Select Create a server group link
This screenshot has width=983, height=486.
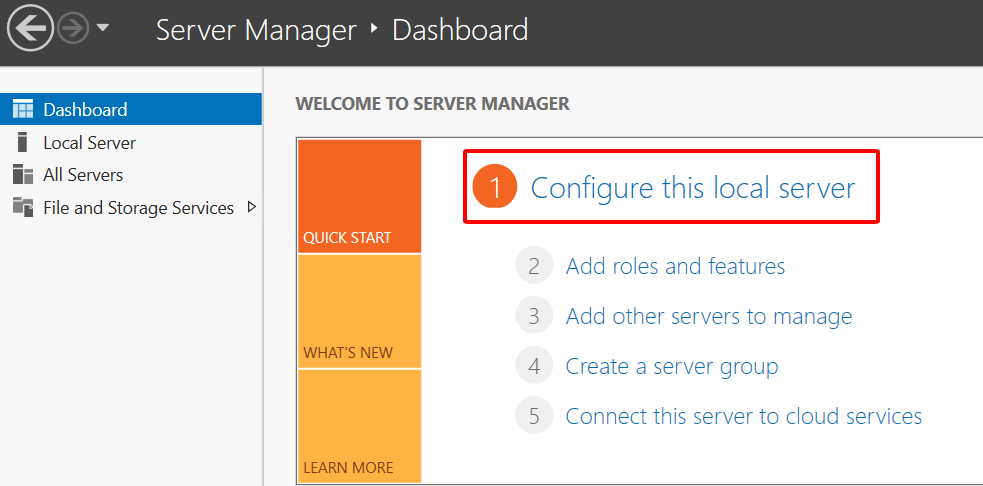point(671,366)
